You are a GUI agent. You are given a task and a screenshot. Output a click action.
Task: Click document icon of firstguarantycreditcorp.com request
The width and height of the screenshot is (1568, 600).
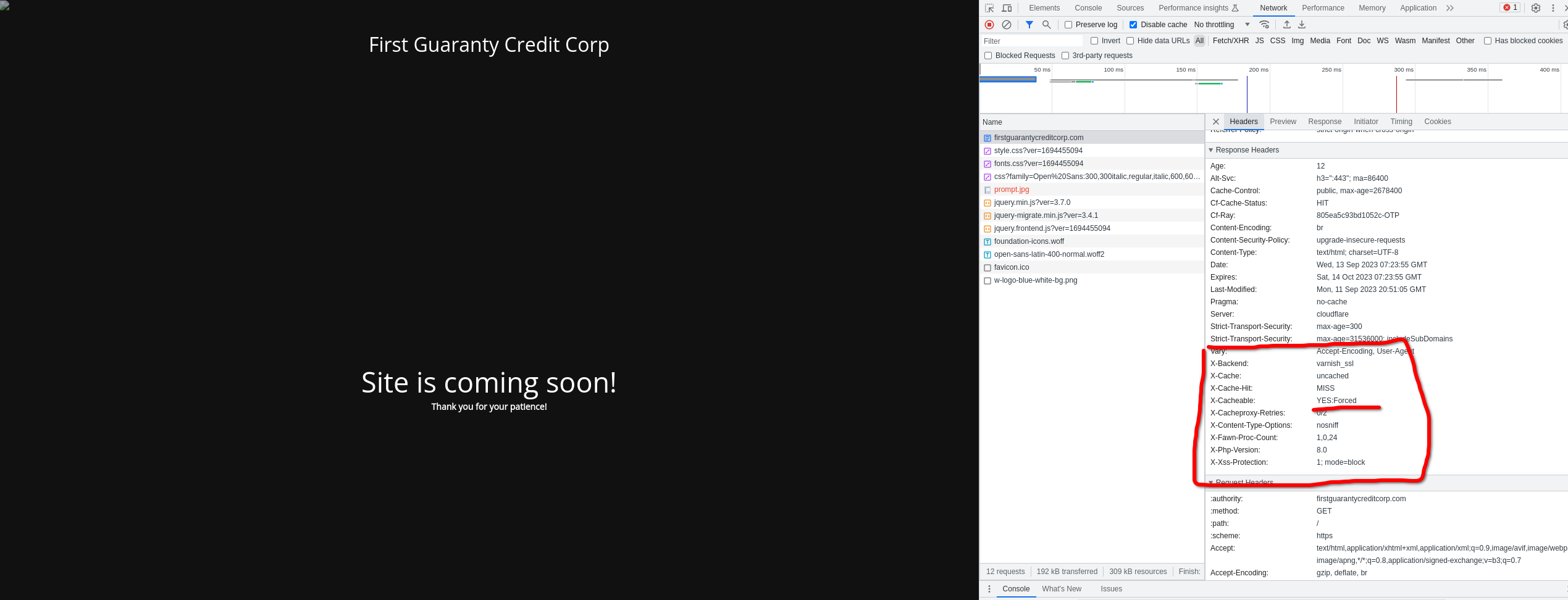987,138
